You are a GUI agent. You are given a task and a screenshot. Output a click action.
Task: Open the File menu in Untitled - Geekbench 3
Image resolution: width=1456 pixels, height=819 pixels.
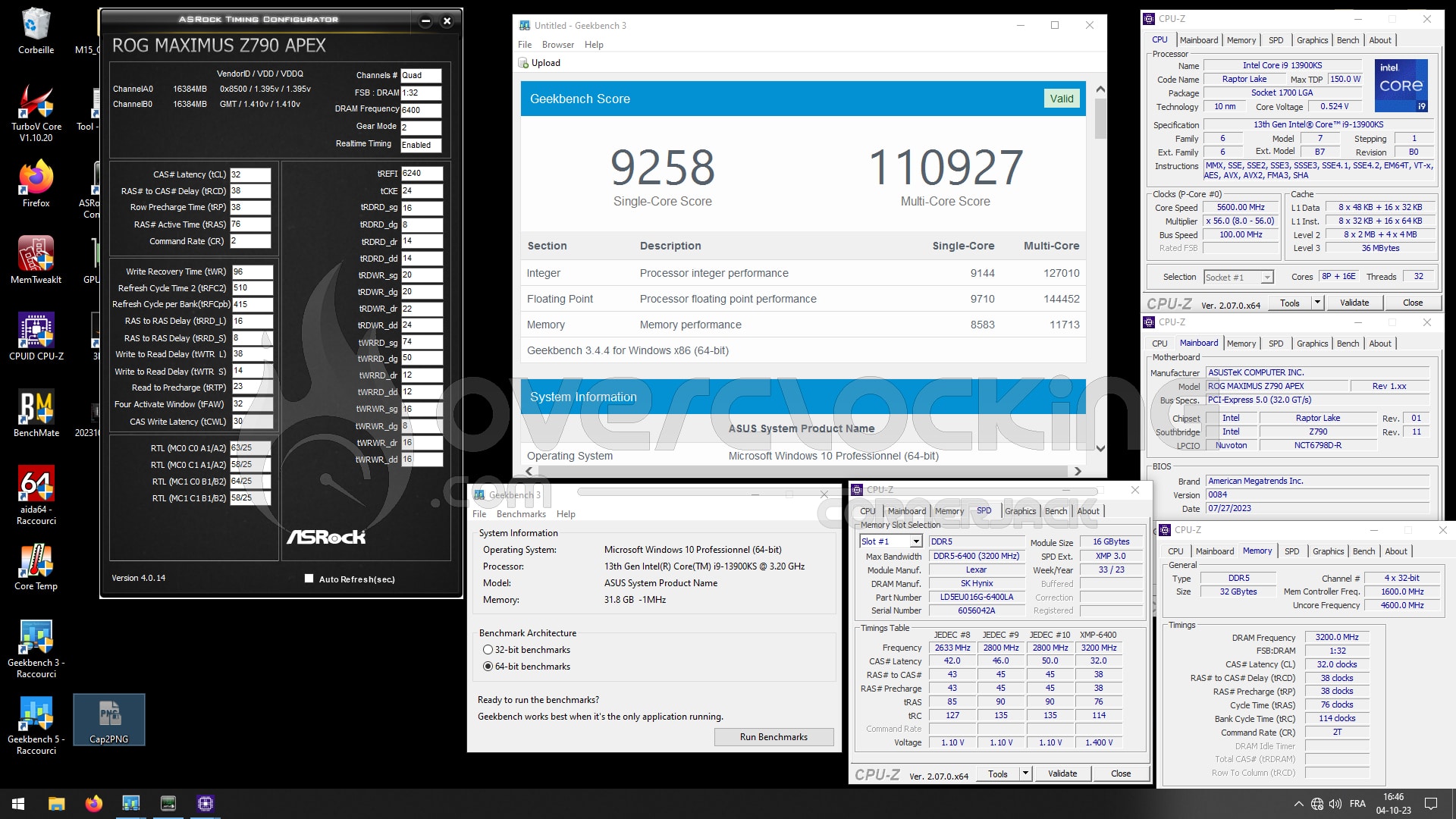525,45
